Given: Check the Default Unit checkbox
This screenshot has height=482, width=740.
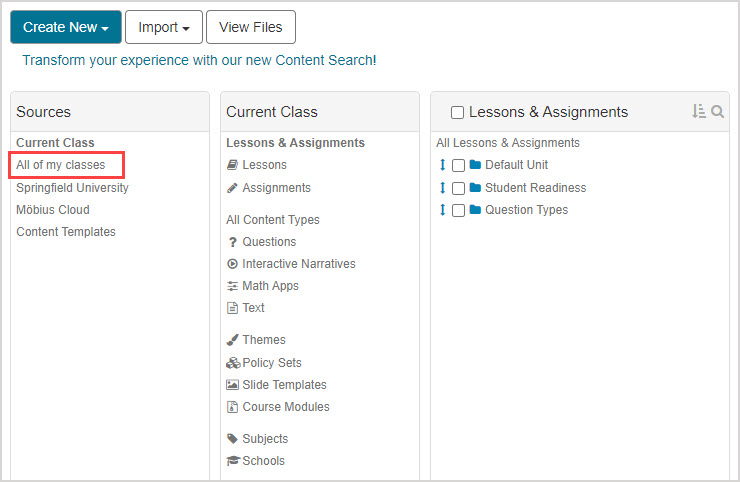Looking at the screenshot, I should click(x=458, y=166).
